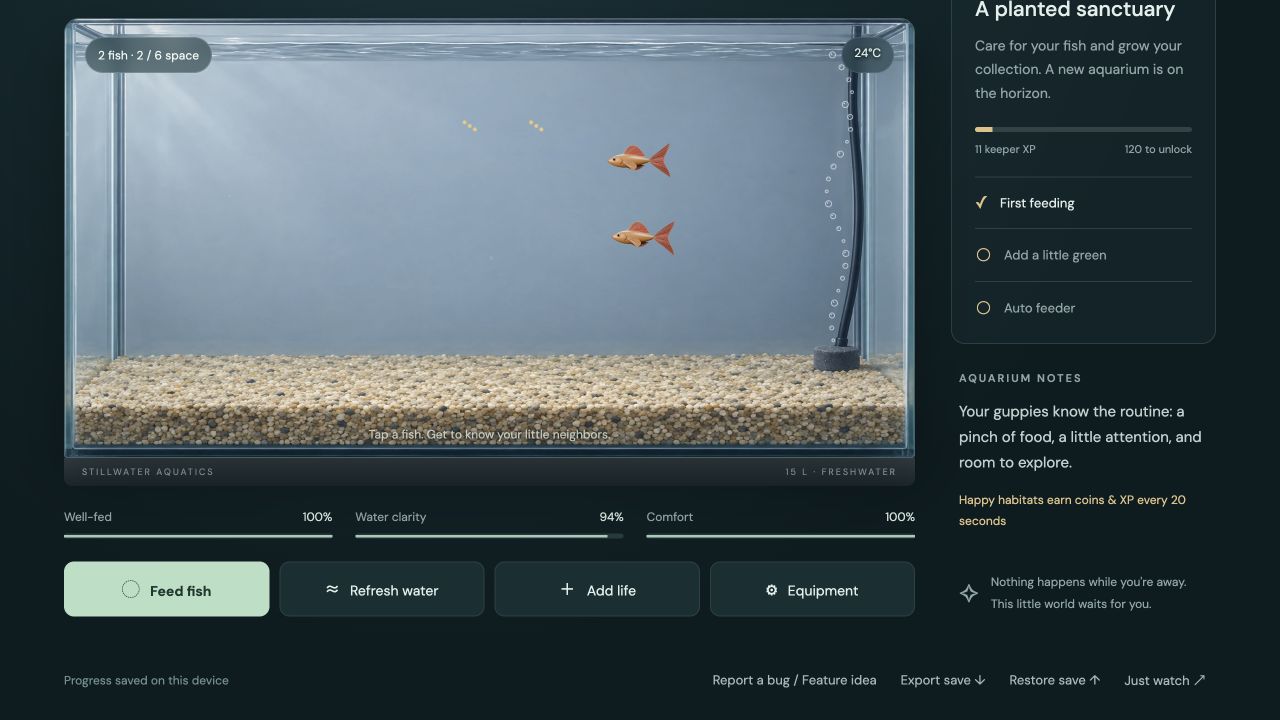Click the wave icon on Refresh water
Screen dimensions: 1280x720
(x=332, y=590)
